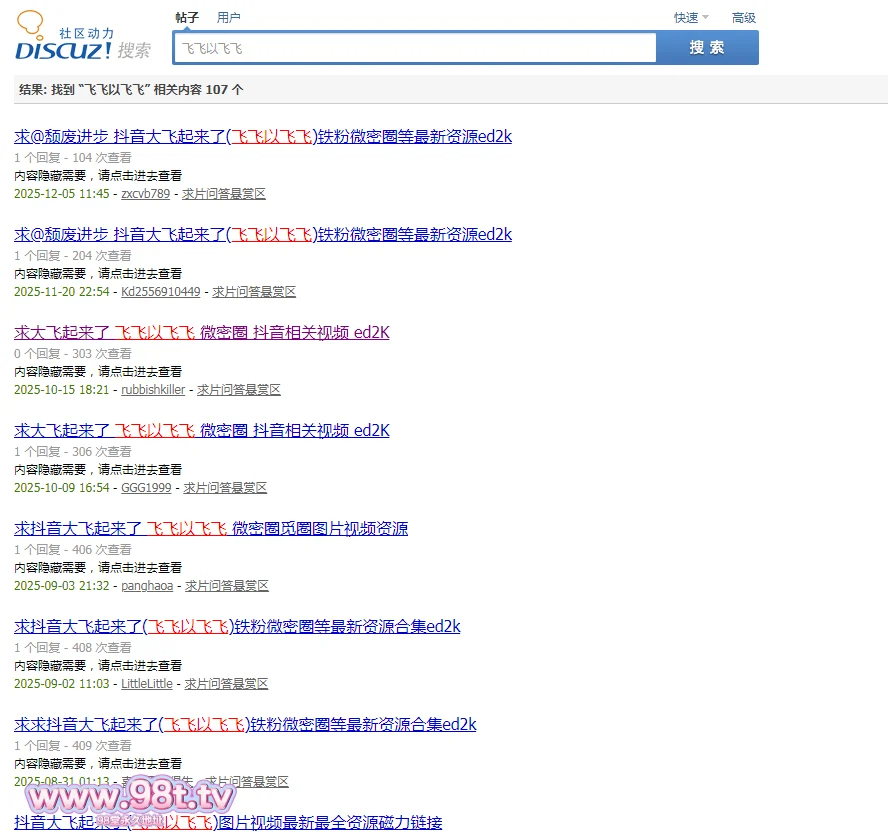The image size is (888, 835).
Task: Switch to the 用户 search tab
Action: (x=228, y=17)
